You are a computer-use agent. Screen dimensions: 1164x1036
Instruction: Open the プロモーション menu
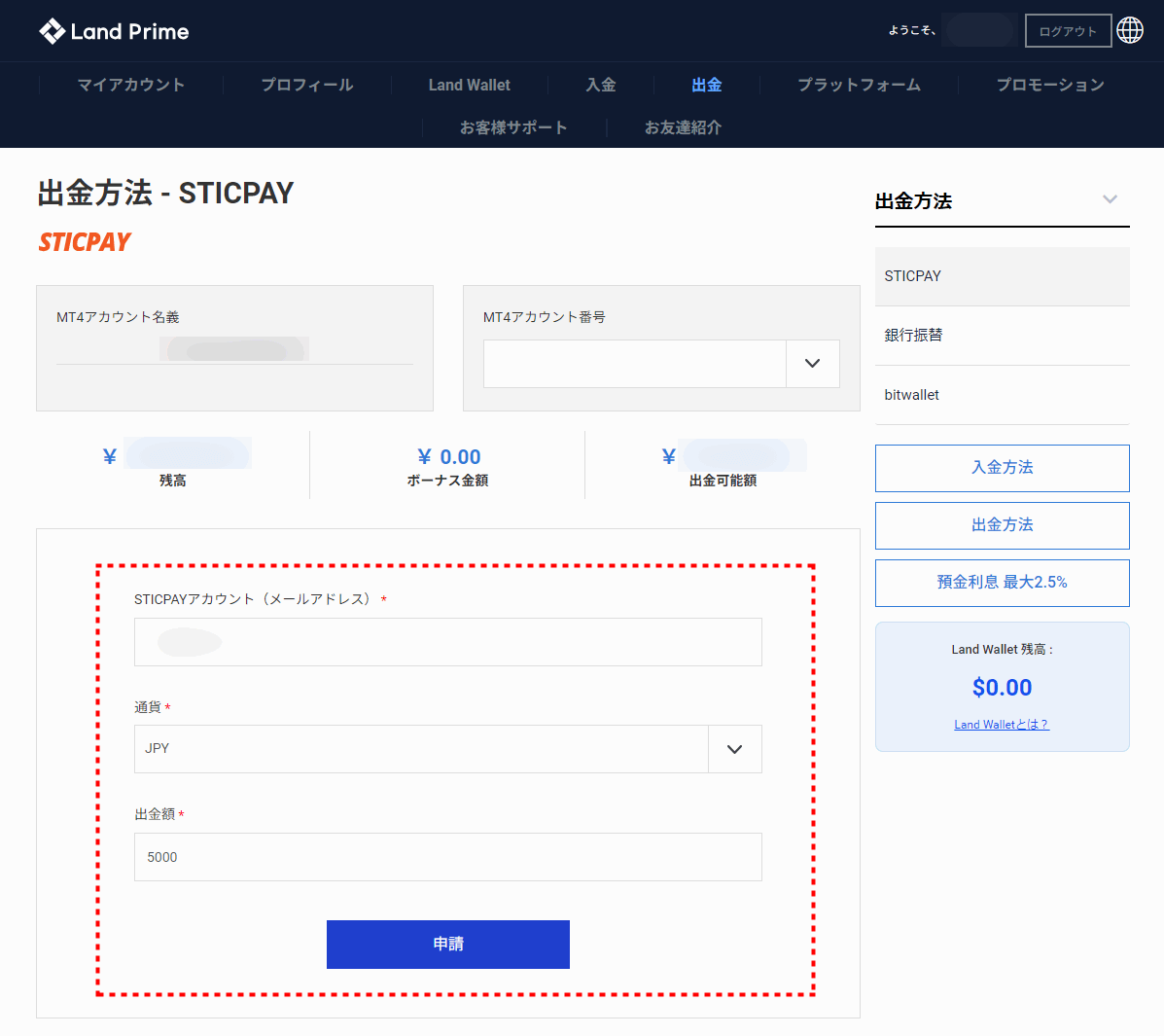point(1049,85)
